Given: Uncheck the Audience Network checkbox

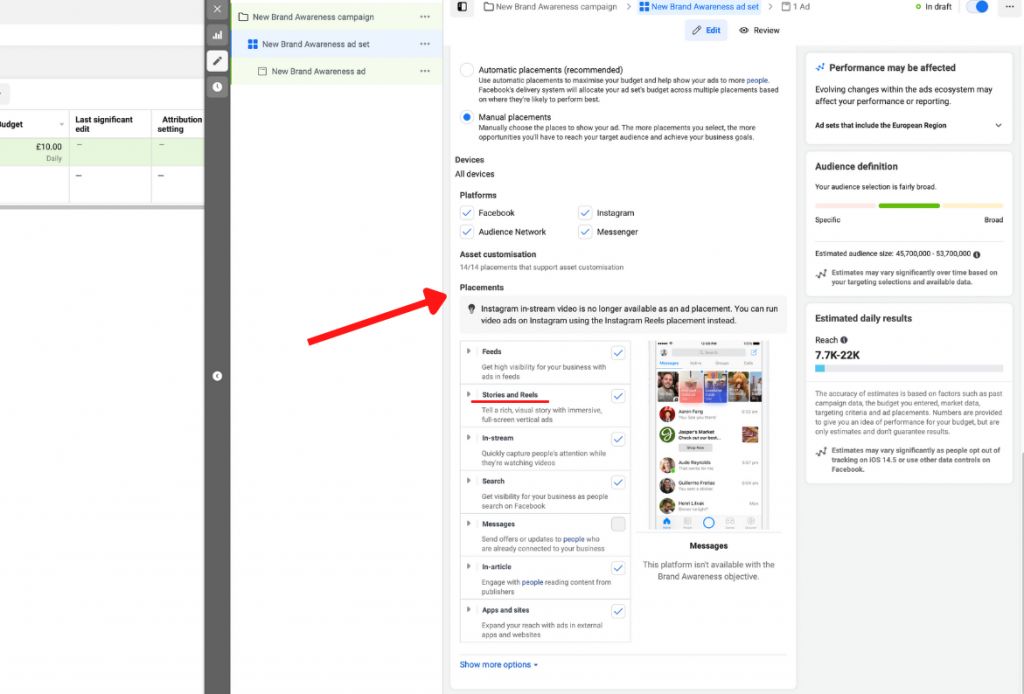Looking at the screenshot, I should (466, 232).
